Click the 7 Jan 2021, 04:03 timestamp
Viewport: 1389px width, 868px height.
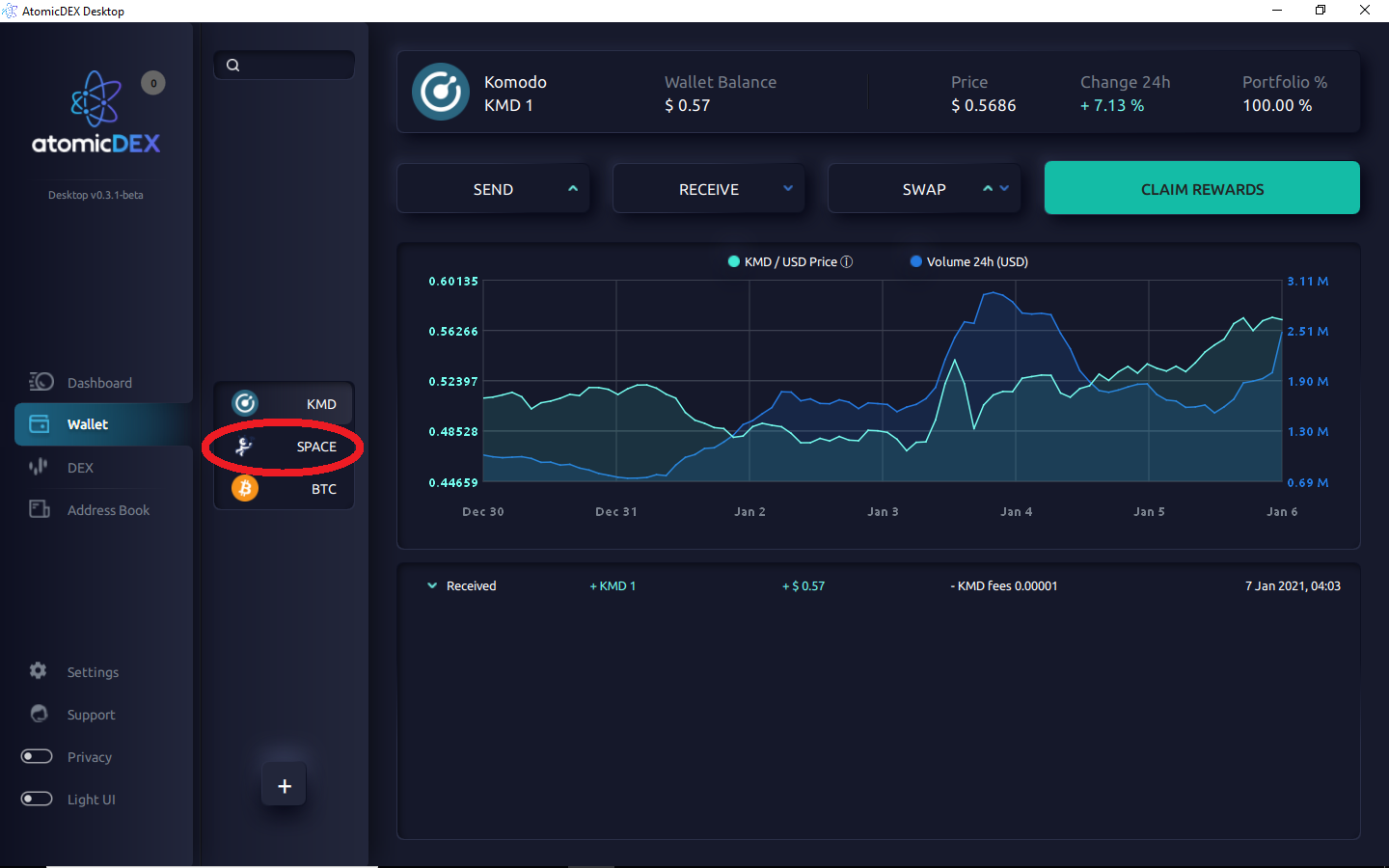point(1293,585)
